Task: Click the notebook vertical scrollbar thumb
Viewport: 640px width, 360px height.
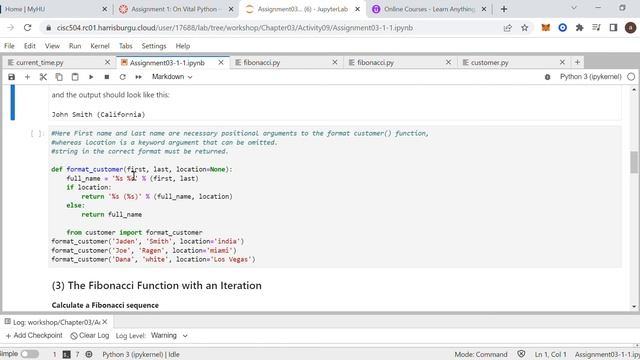Action: click(634, 162)
